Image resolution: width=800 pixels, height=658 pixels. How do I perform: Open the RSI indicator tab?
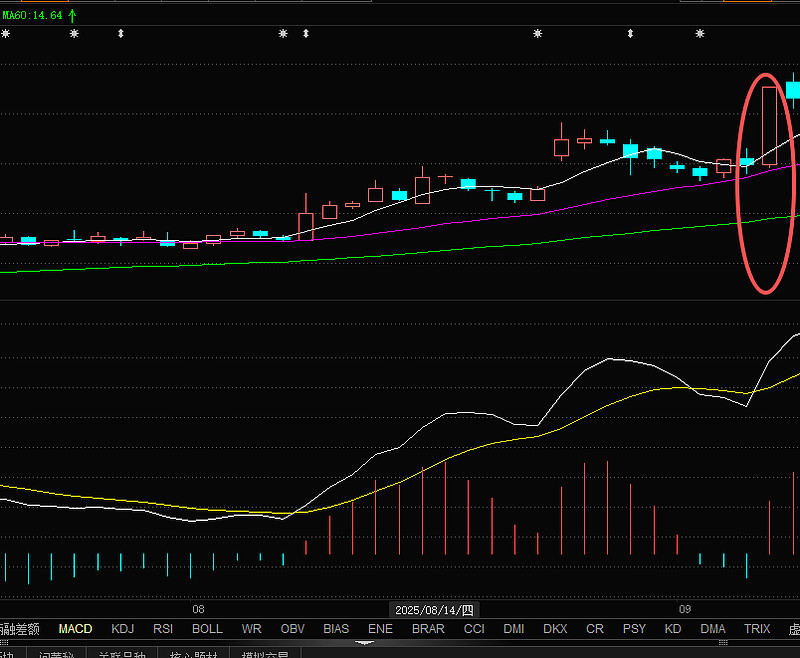[162, 629]
